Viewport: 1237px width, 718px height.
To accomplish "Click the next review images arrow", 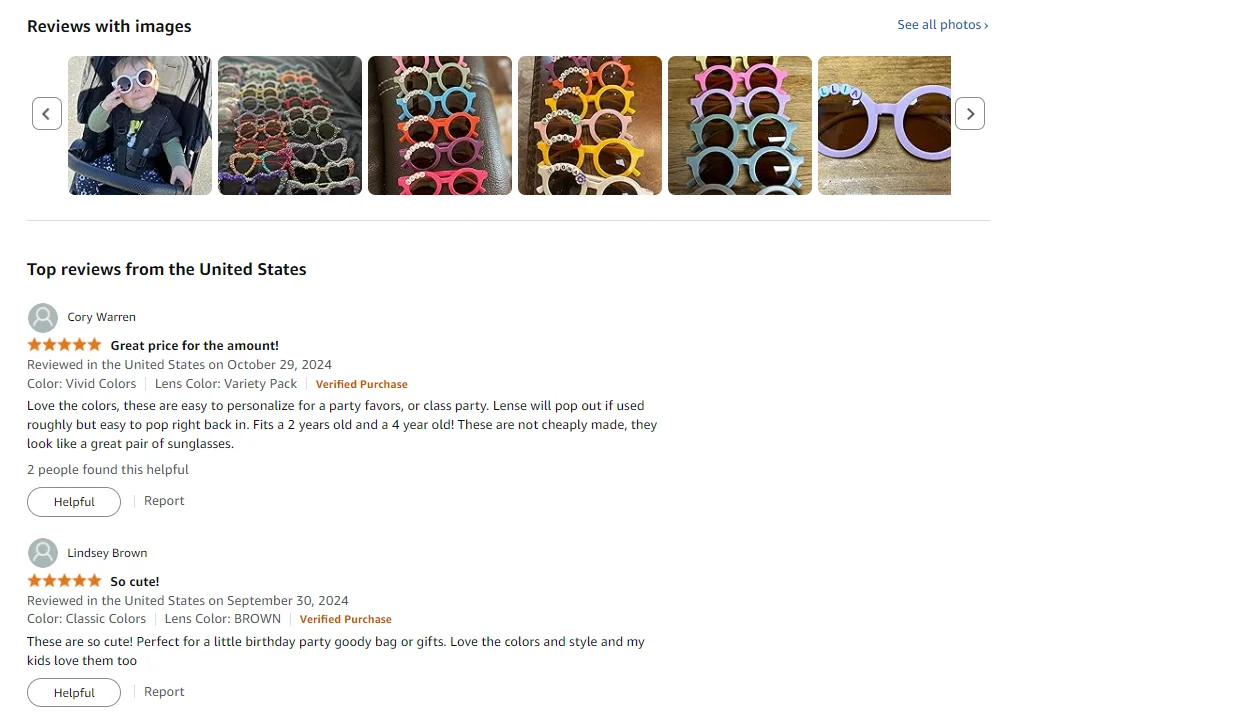I will click(970, 114).
